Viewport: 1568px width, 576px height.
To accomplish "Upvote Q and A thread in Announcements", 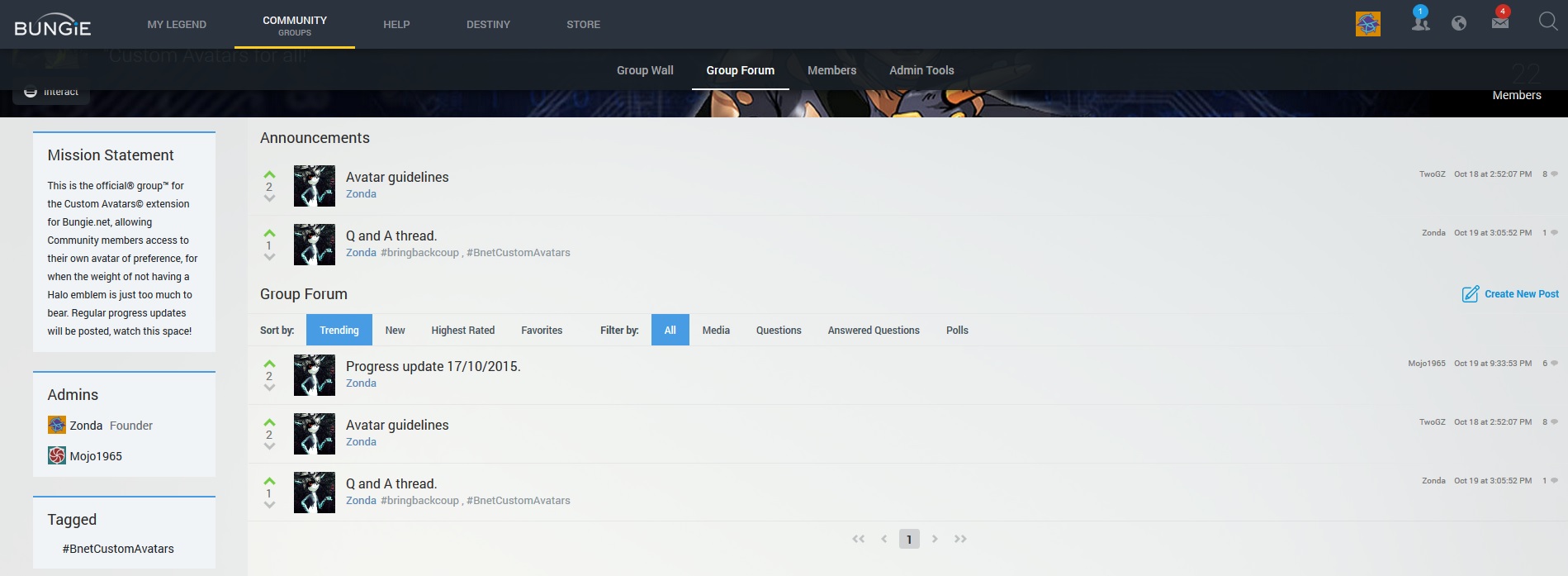I will (269, 233).
